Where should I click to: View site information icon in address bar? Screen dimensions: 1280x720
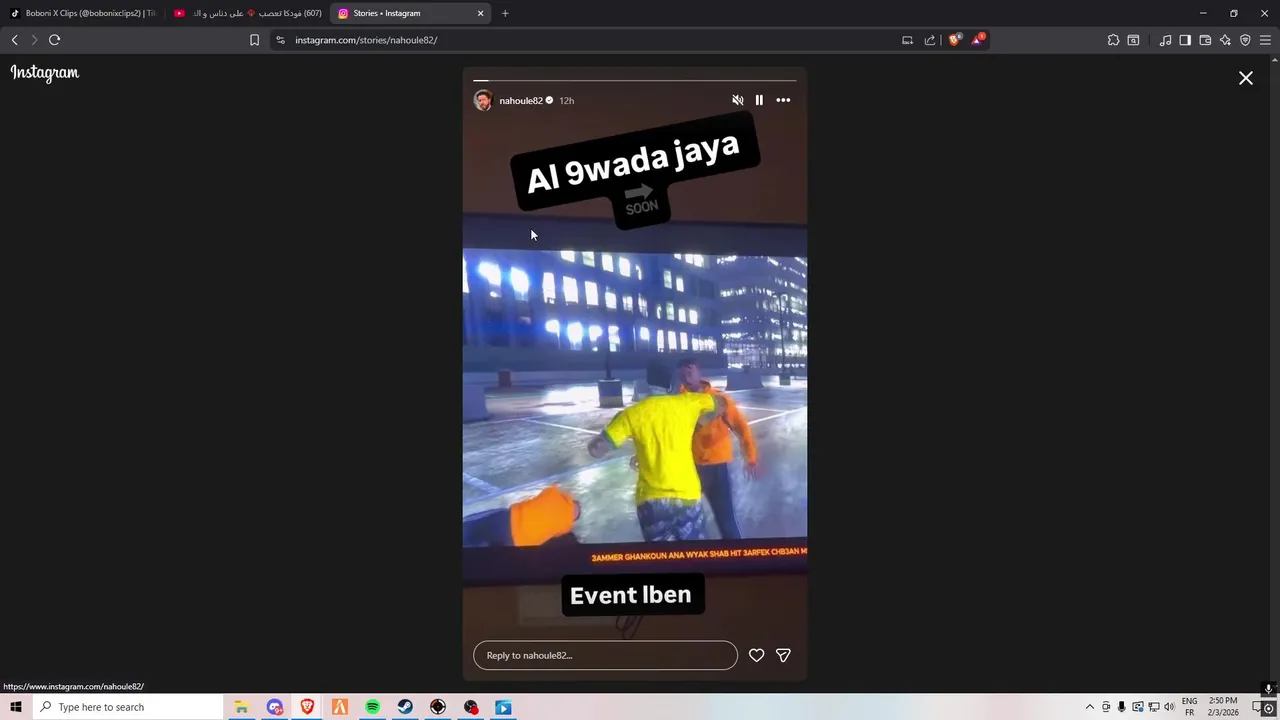coord(280,40)
